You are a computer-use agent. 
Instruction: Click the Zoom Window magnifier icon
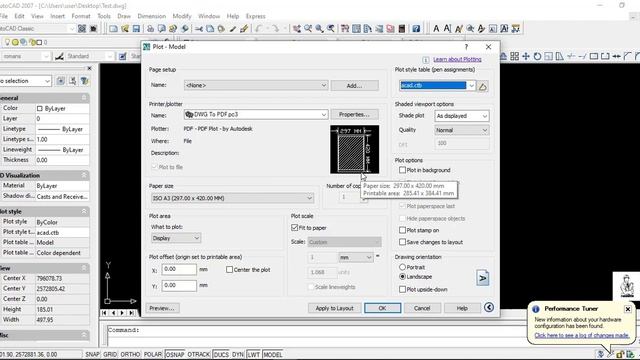coord(319,29)
